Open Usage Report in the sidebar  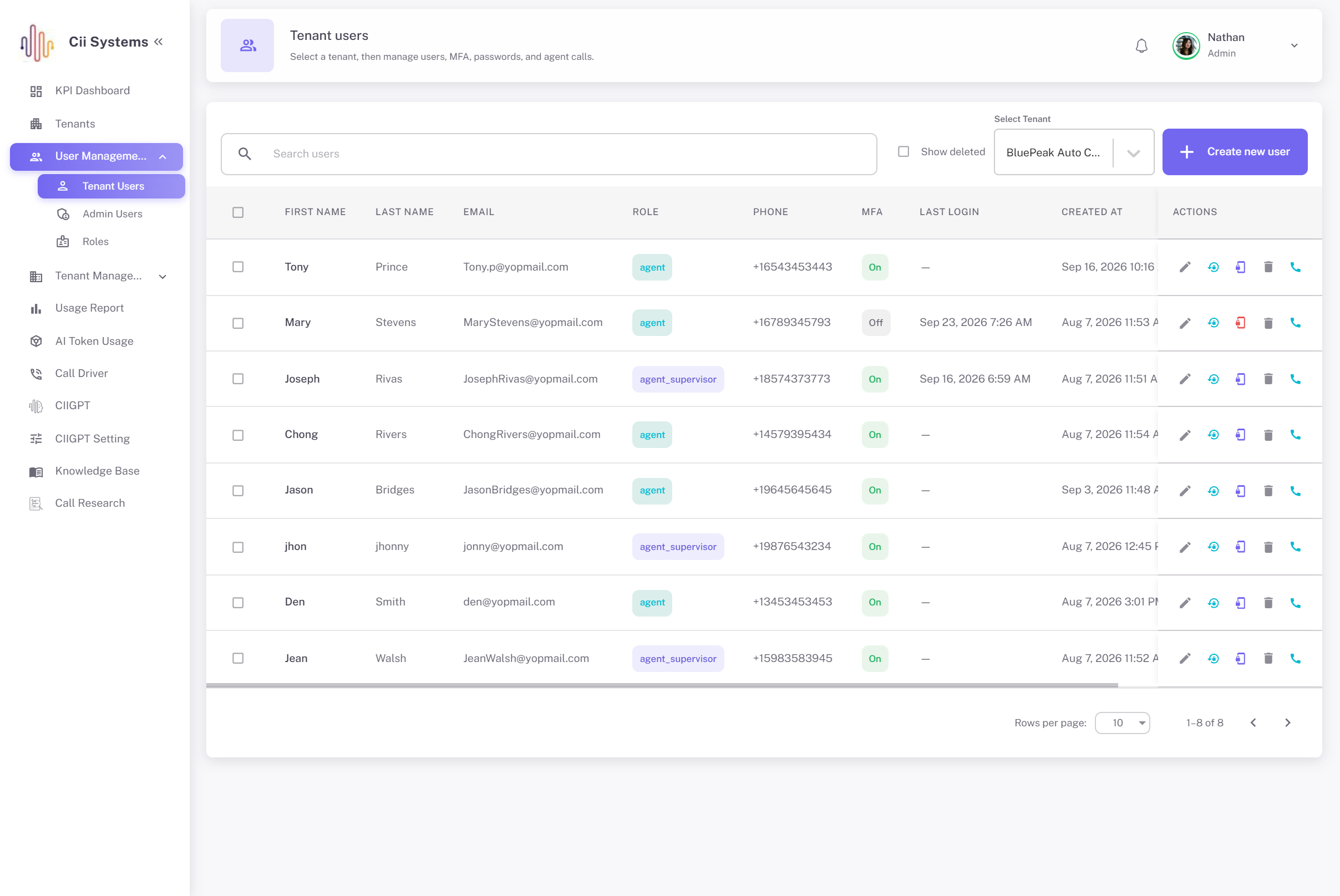[x=96, y=308]
